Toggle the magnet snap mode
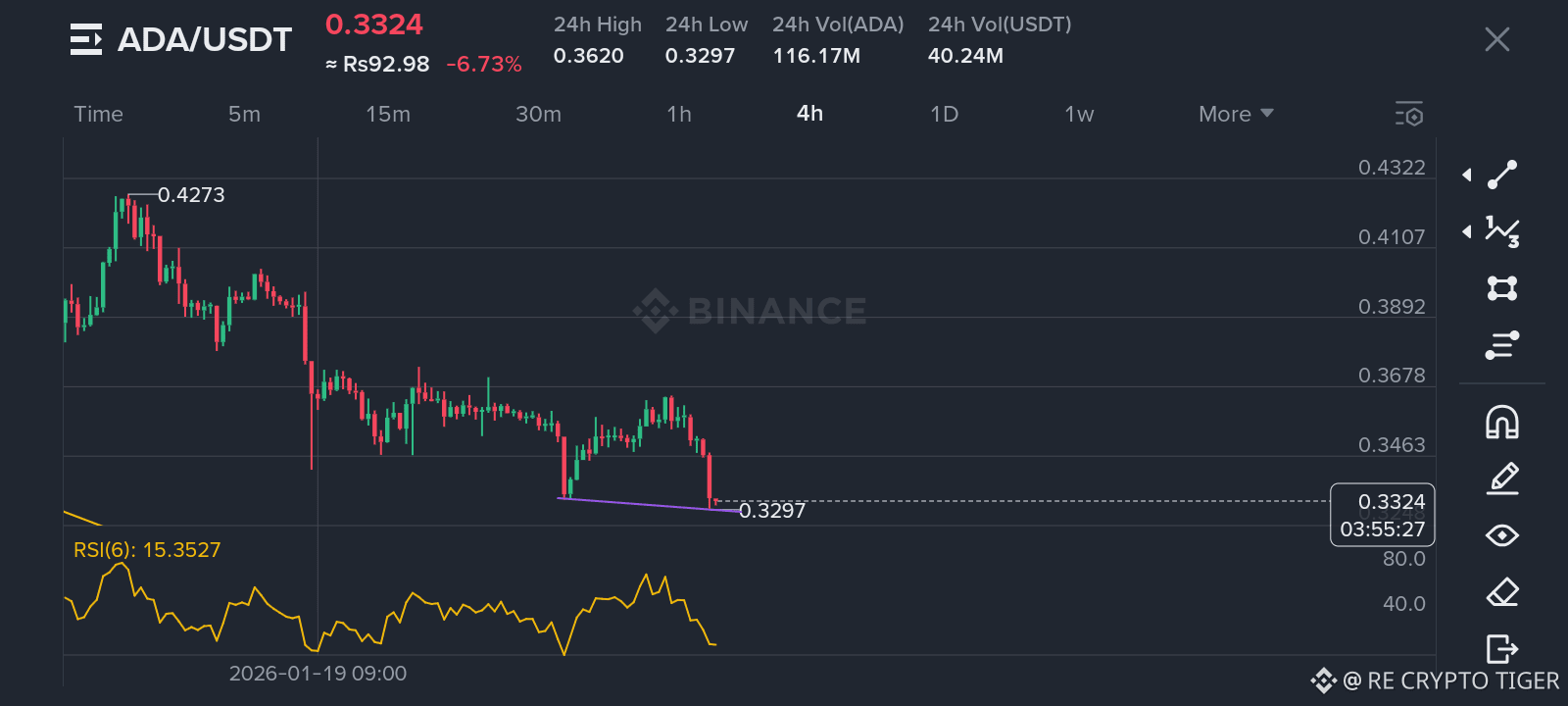The width and height of the screenshot is (1568, 706). pos(1502,422)
